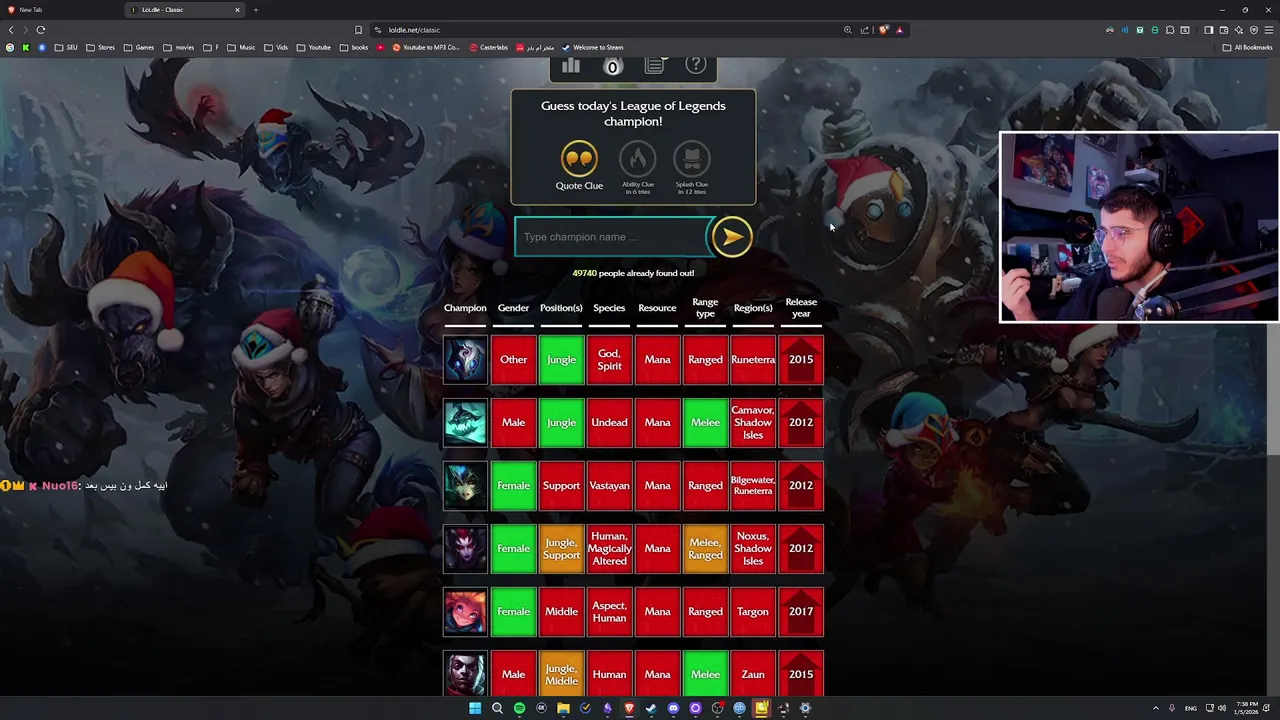Screen dimensions: 1280x720
Task: Select the Splash Clue icon
Action: coord(691,159)
